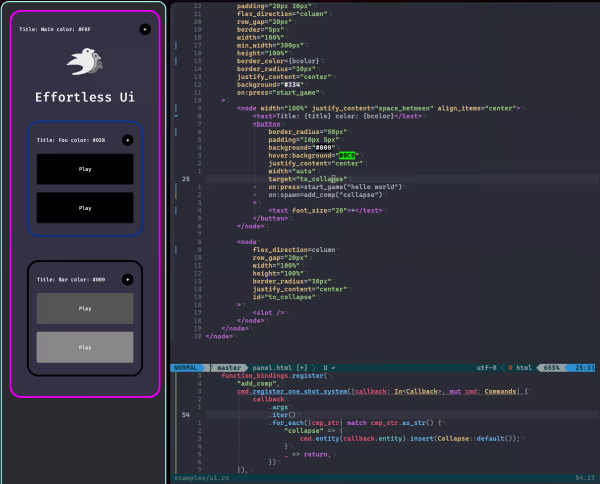Click the round collapse button beside Title: Main
Viewport: 600px width, 484px height.
click(145, 29)
